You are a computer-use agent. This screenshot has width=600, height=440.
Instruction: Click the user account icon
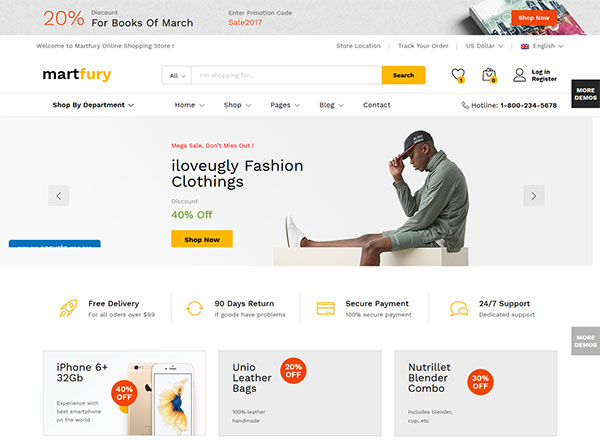pos(519,74)
